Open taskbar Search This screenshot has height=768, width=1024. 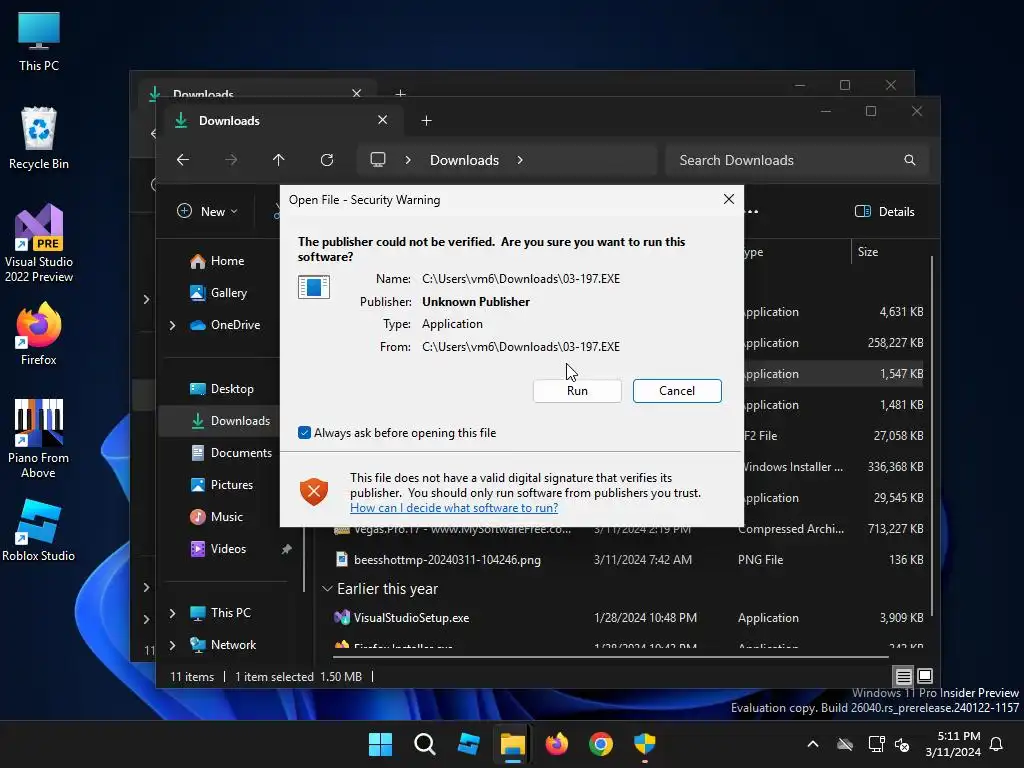pos(424,744)
